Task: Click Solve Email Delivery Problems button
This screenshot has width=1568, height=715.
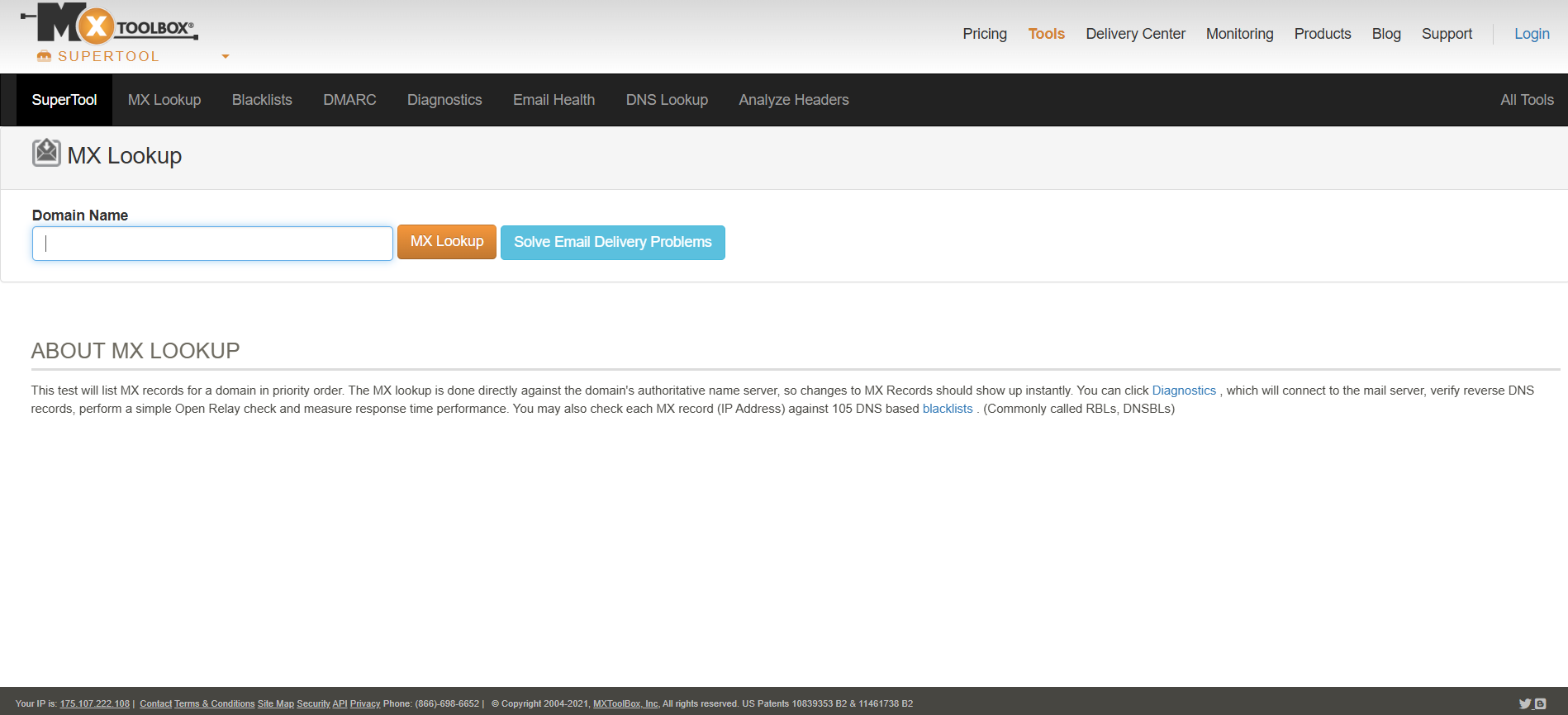Action: coord(612,242)
